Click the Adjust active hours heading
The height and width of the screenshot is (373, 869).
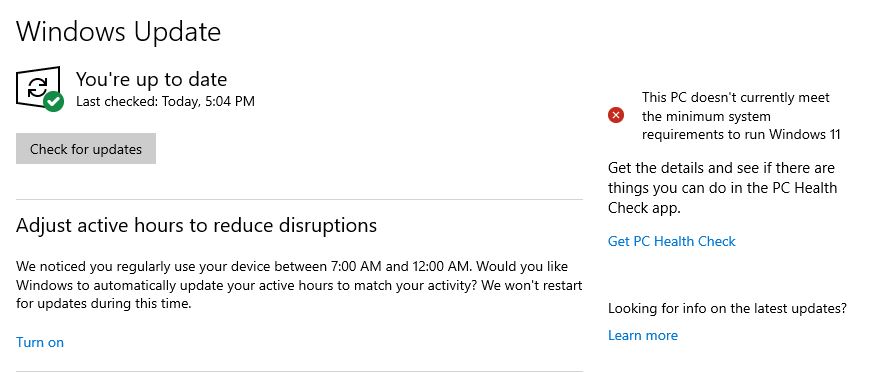[197, 225]
